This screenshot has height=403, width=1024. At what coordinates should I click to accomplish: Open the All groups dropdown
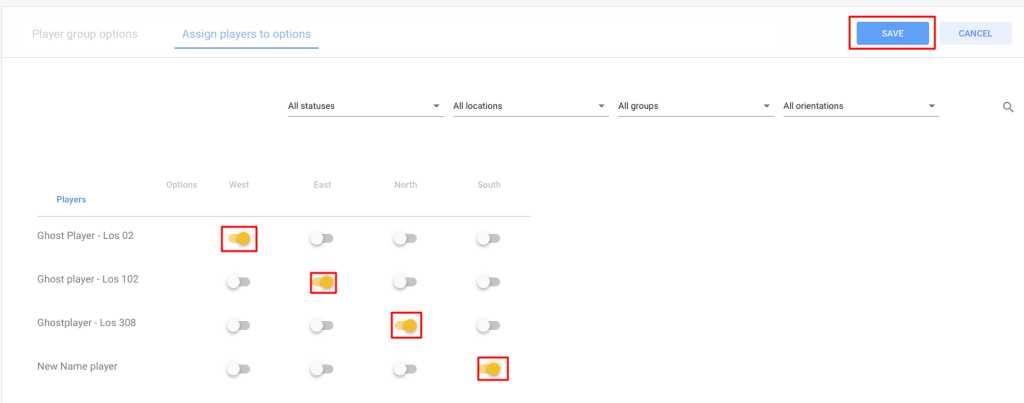point(696,106)
